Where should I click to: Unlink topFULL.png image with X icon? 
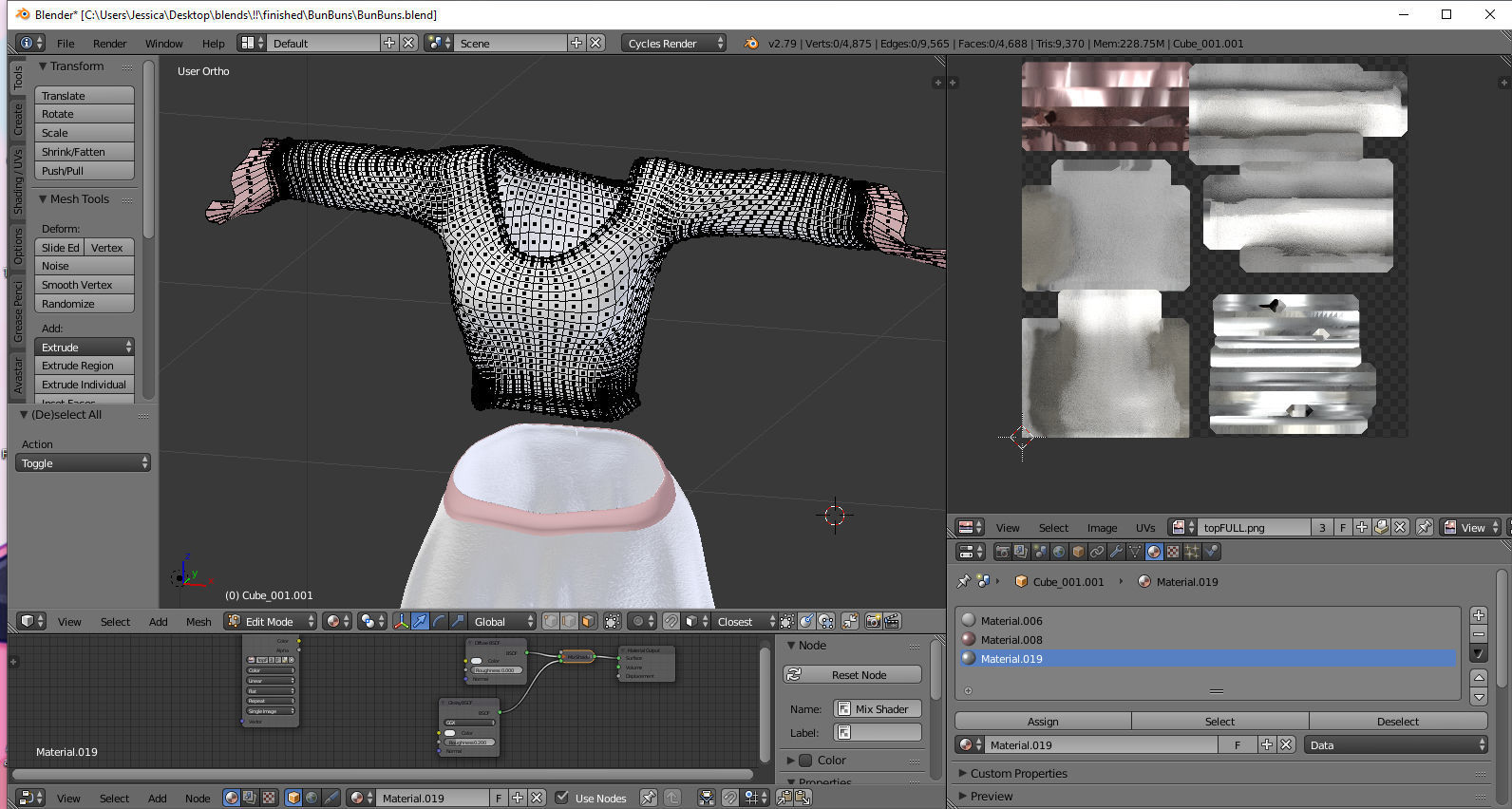click(1400, 527)
